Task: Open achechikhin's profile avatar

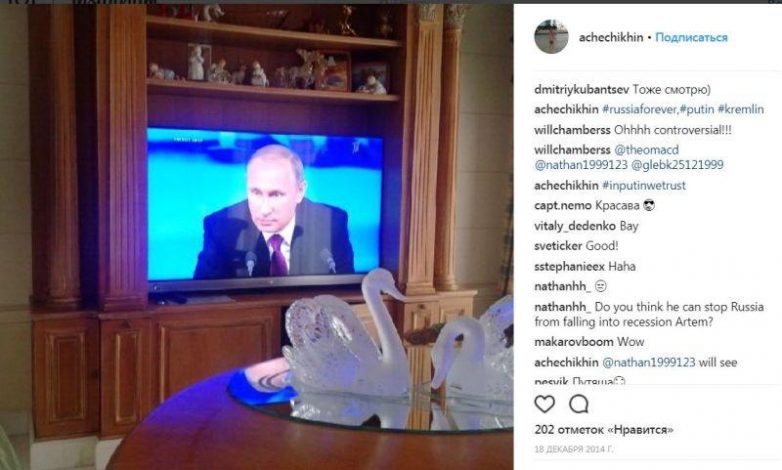Action: [x=551, y=36]
